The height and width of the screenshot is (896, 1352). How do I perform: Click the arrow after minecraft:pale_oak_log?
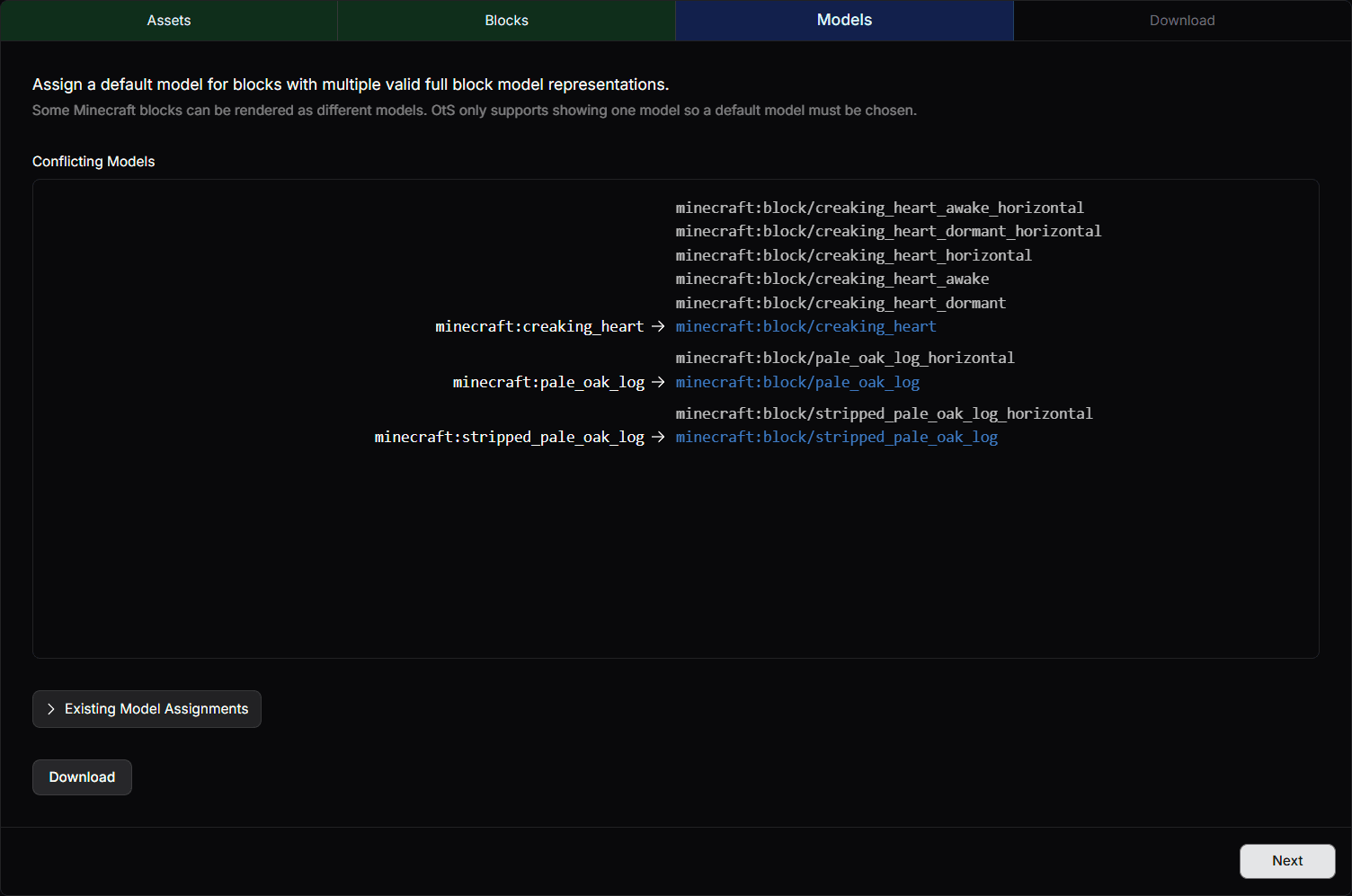coord(658,382)
